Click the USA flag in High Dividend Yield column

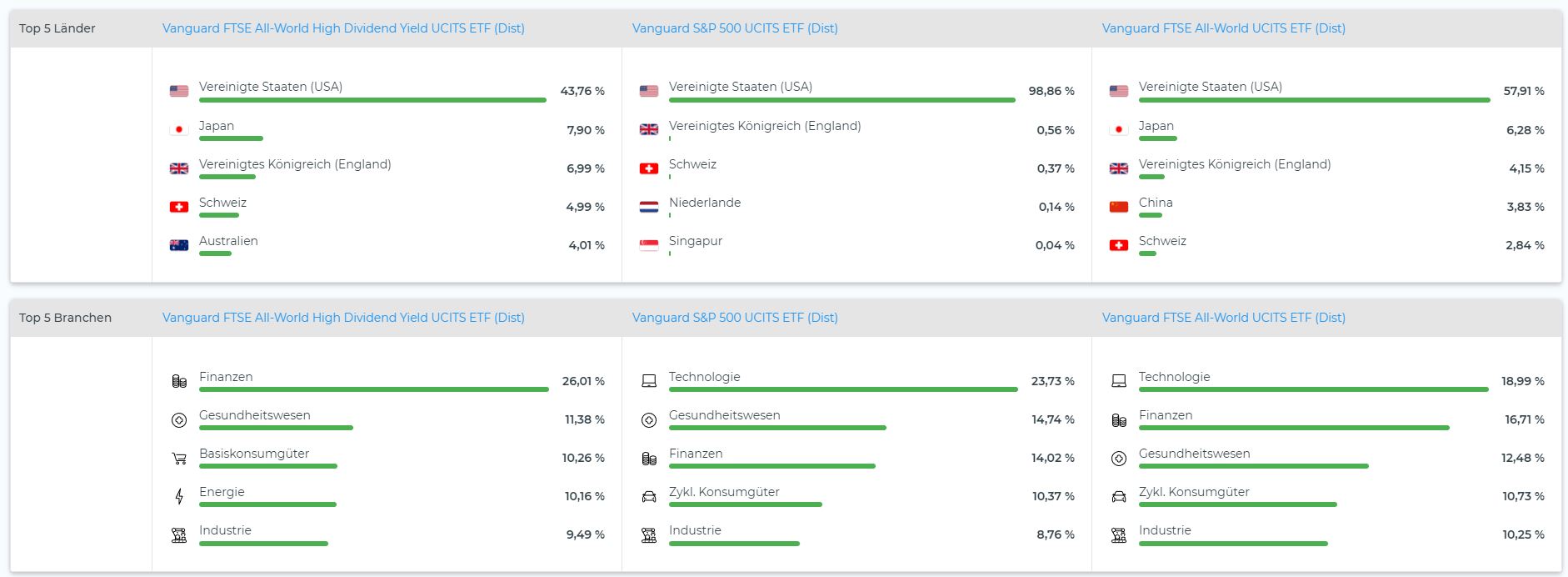pyautogui.click(x=179, y=91)
